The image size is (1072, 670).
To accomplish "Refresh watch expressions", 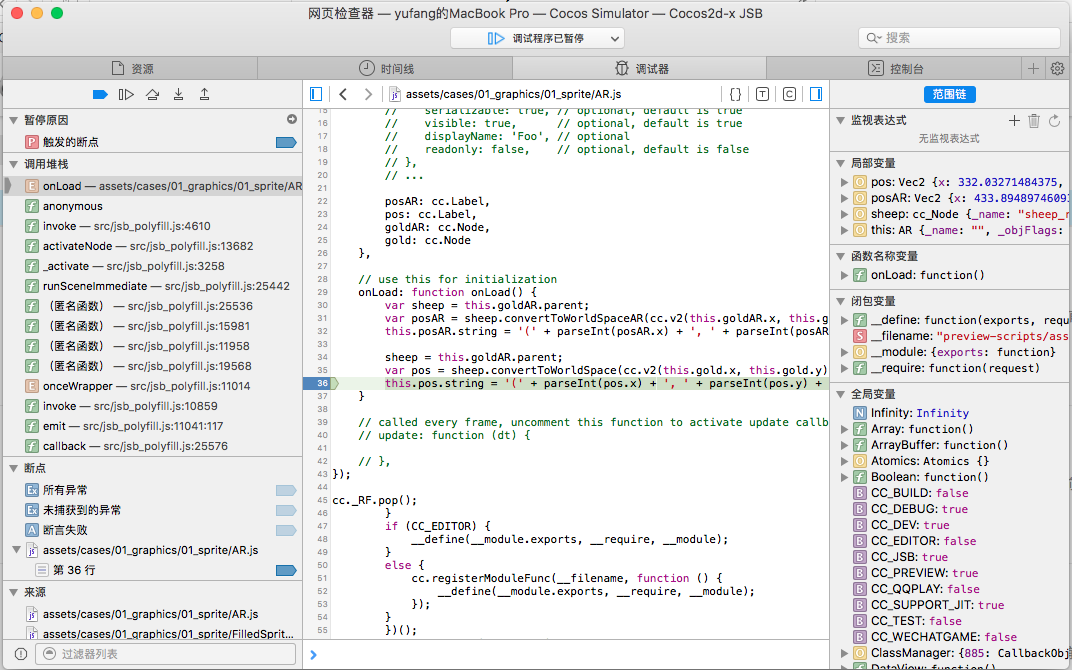I will (x=1054, y=121).
